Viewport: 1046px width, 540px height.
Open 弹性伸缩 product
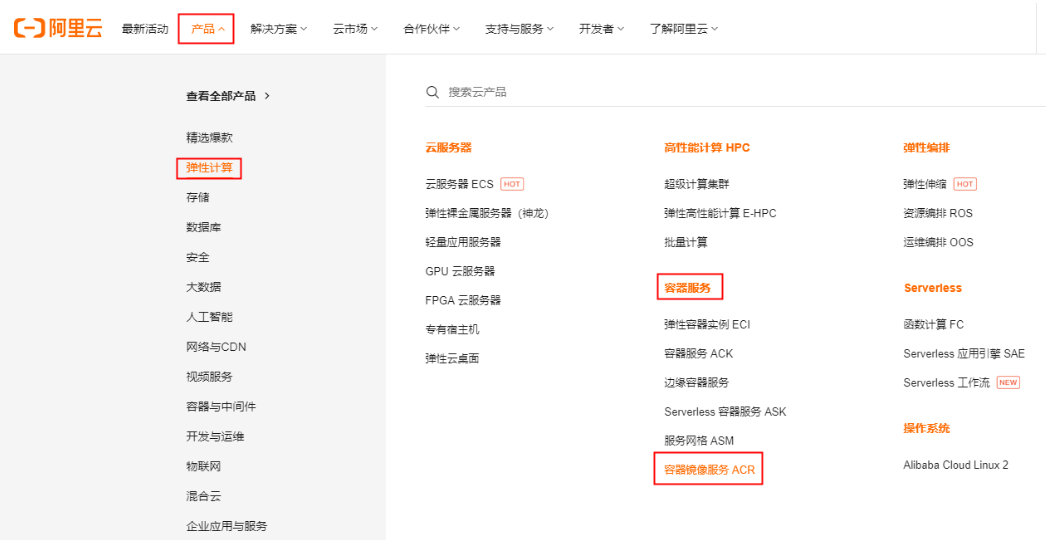(x=925, y=184)
